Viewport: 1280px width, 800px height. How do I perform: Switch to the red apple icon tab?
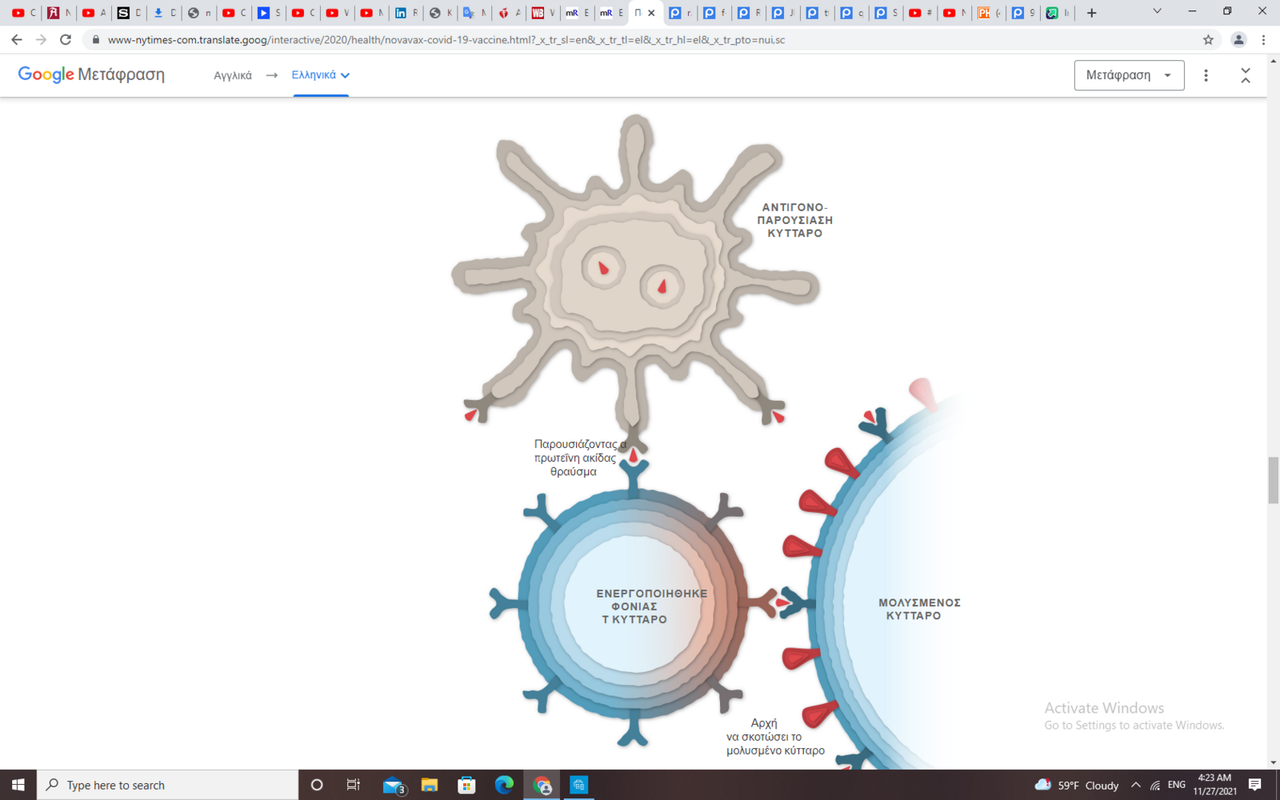point(509,13)
